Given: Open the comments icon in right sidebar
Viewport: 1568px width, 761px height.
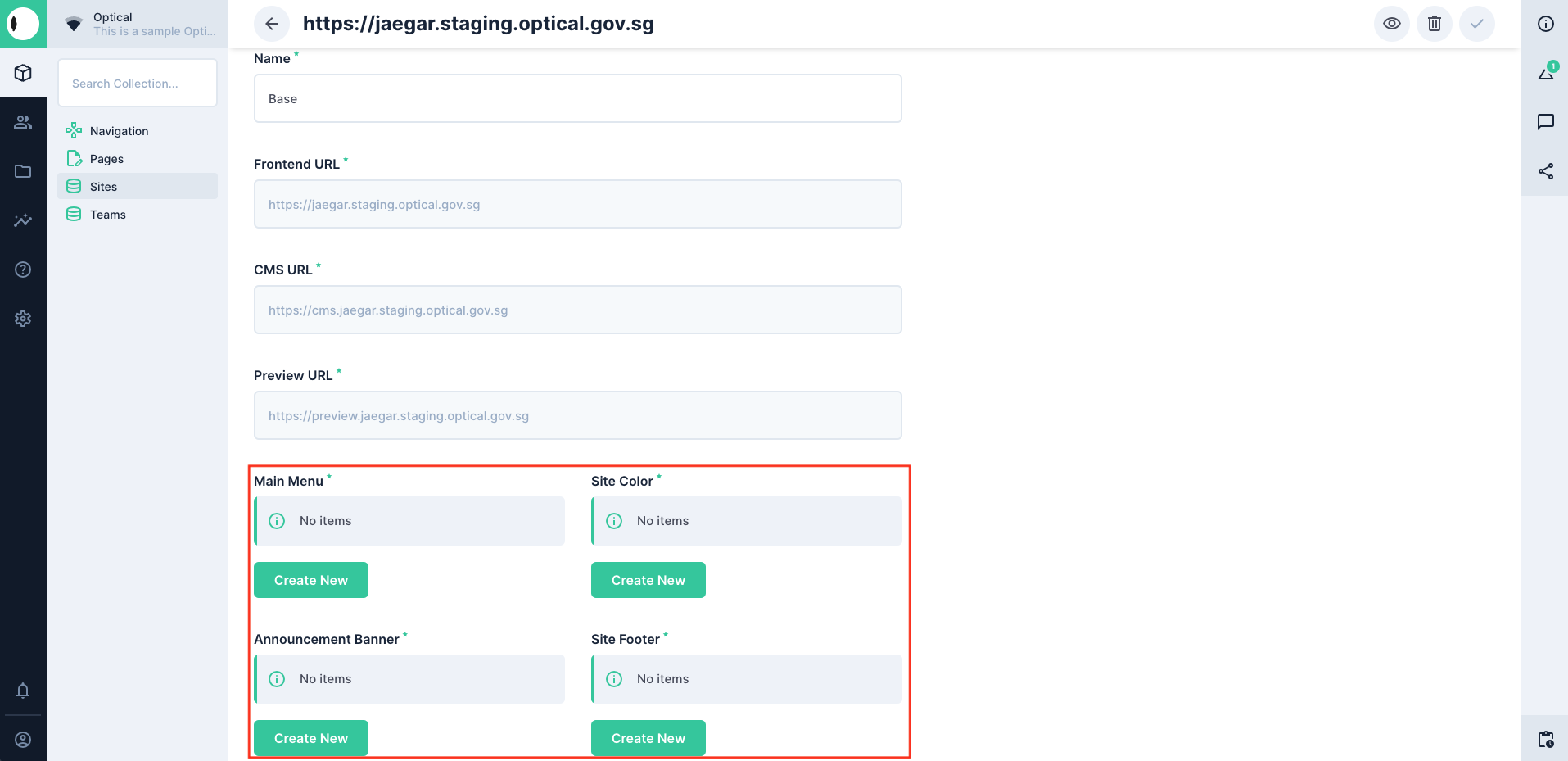Looking at the screenshot, I should click(1545, 122).
